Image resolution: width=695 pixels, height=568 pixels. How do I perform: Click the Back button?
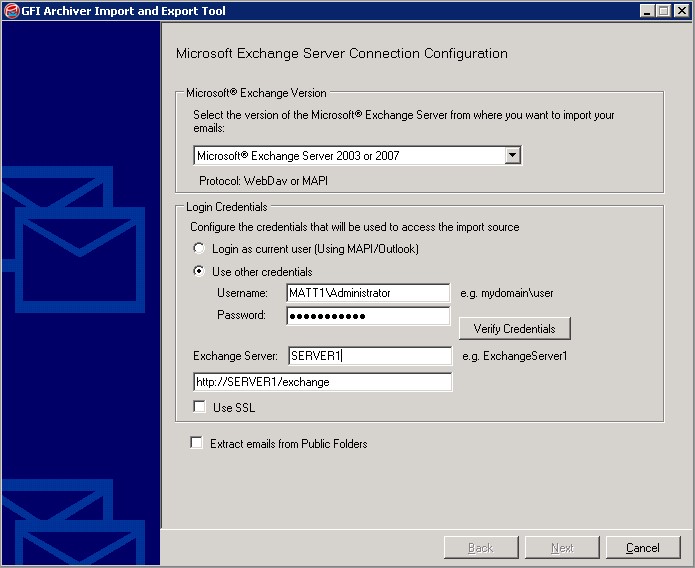click(481, 548)
